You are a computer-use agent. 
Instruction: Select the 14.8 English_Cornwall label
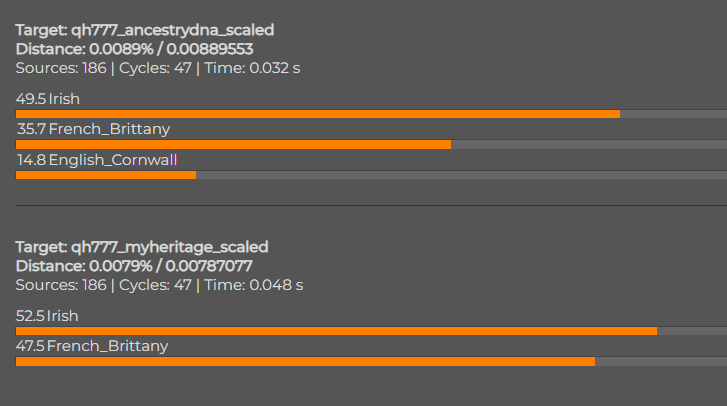click(97, 160)
